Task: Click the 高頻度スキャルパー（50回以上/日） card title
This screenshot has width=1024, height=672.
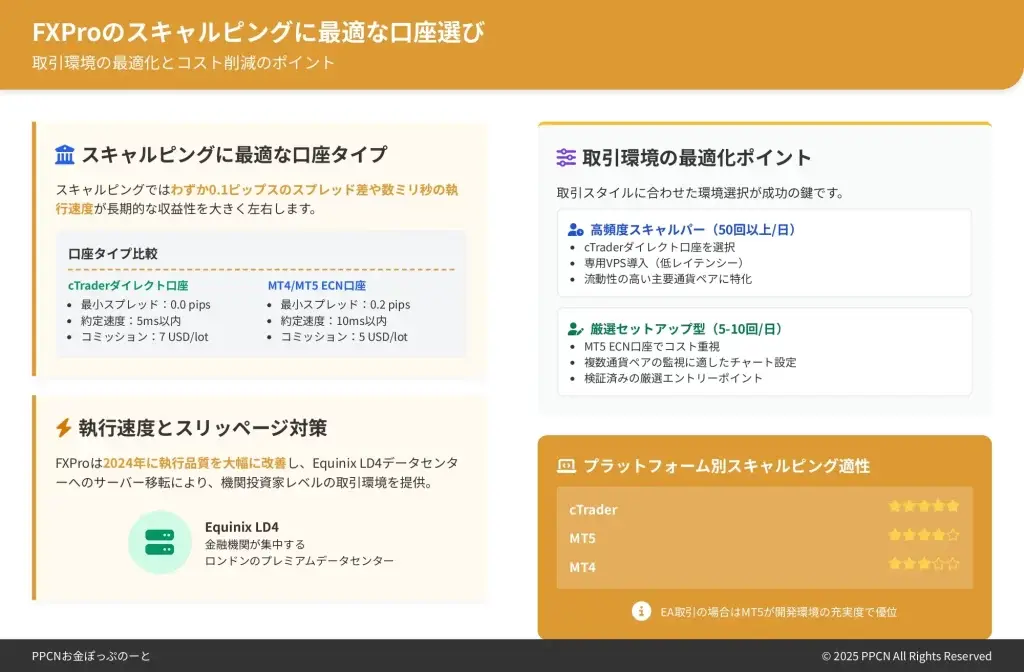Action: click(693, 230)
